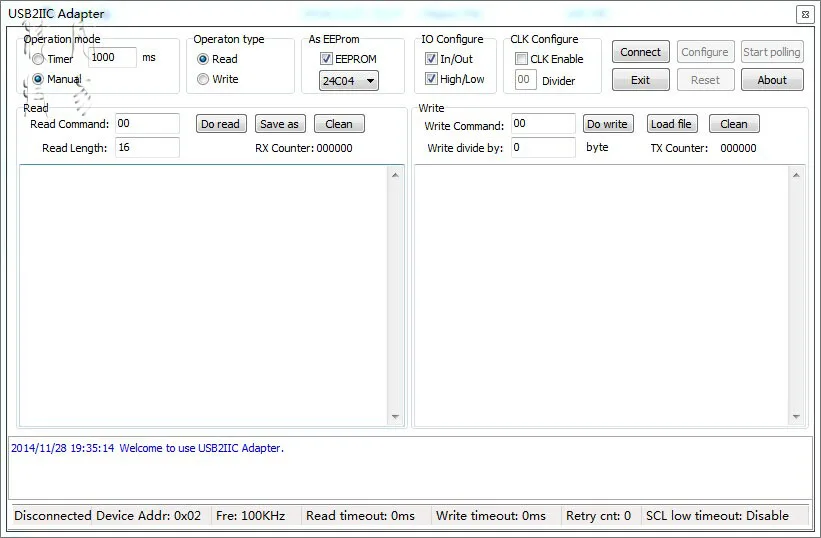The height and width of the screenshot is (538, 821).
Task: Select the Read operation type
Action: [x=203, y=59]
